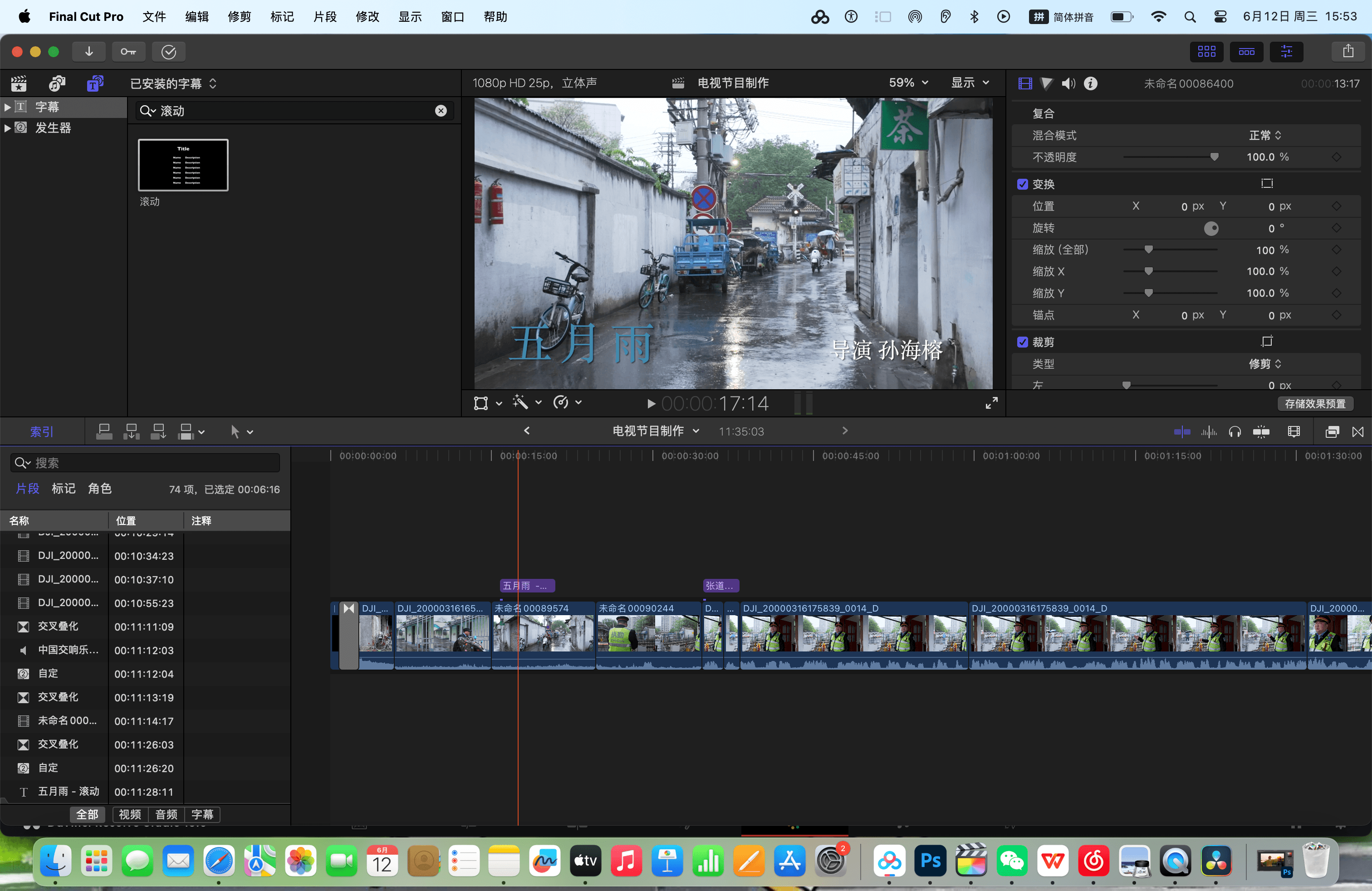The width and height of the screenshot is (1372, 891).
Task: Connect clip to primary storyline icon
Action: coord(104,432)
